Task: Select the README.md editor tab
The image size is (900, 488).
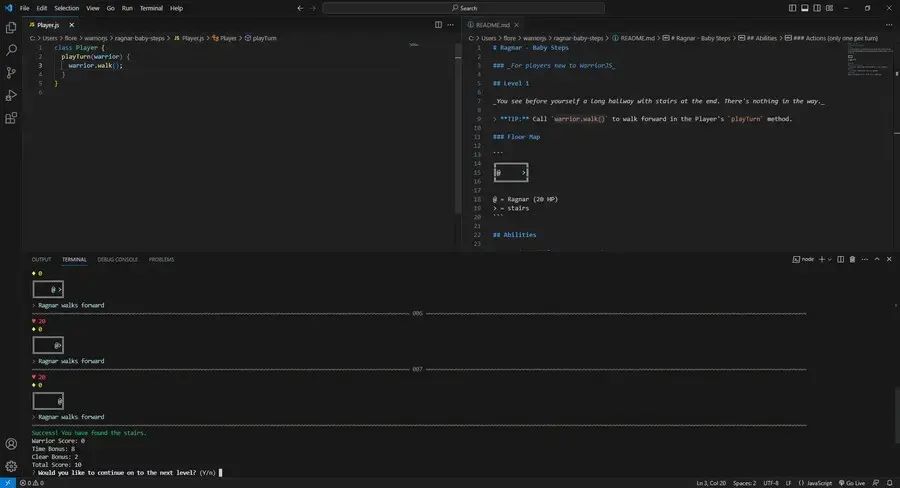Action: 492,25
